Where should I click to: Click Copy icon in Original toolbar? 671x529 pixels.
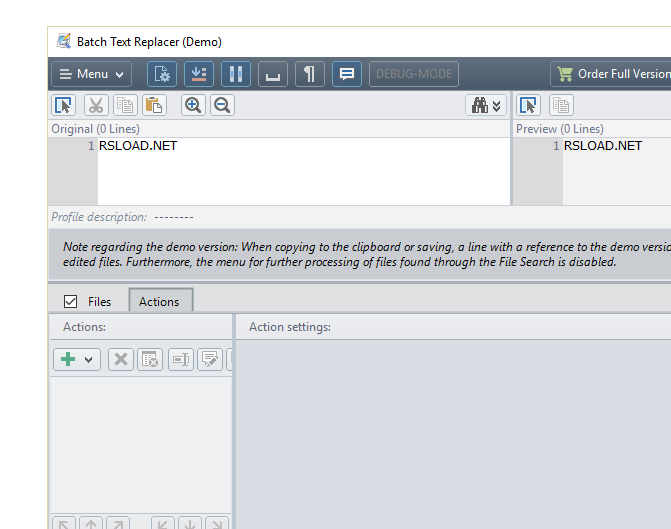(x=125, y=105)
